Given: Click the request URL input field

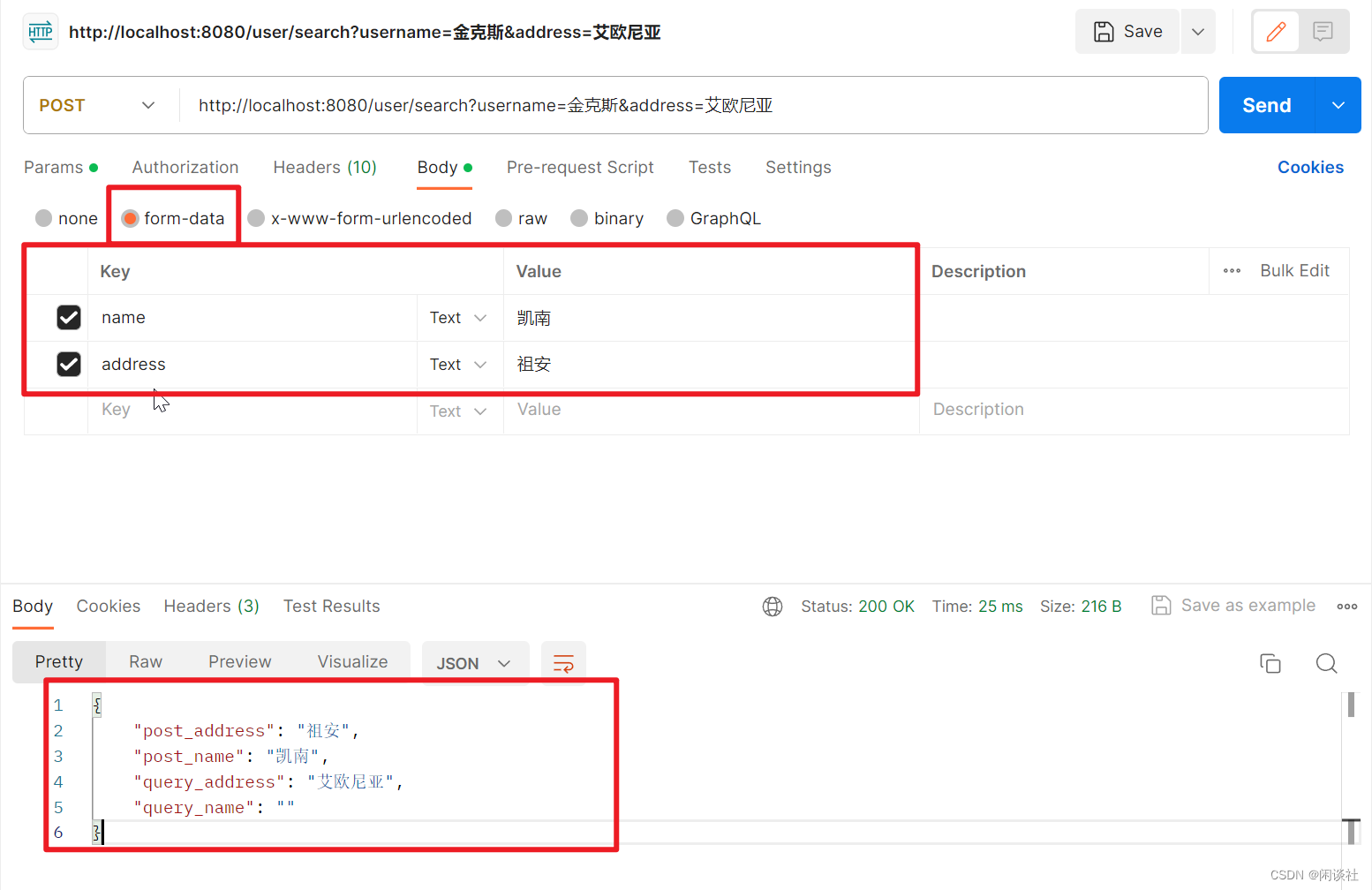Looking at the screenshot, I should click(693, 105).
